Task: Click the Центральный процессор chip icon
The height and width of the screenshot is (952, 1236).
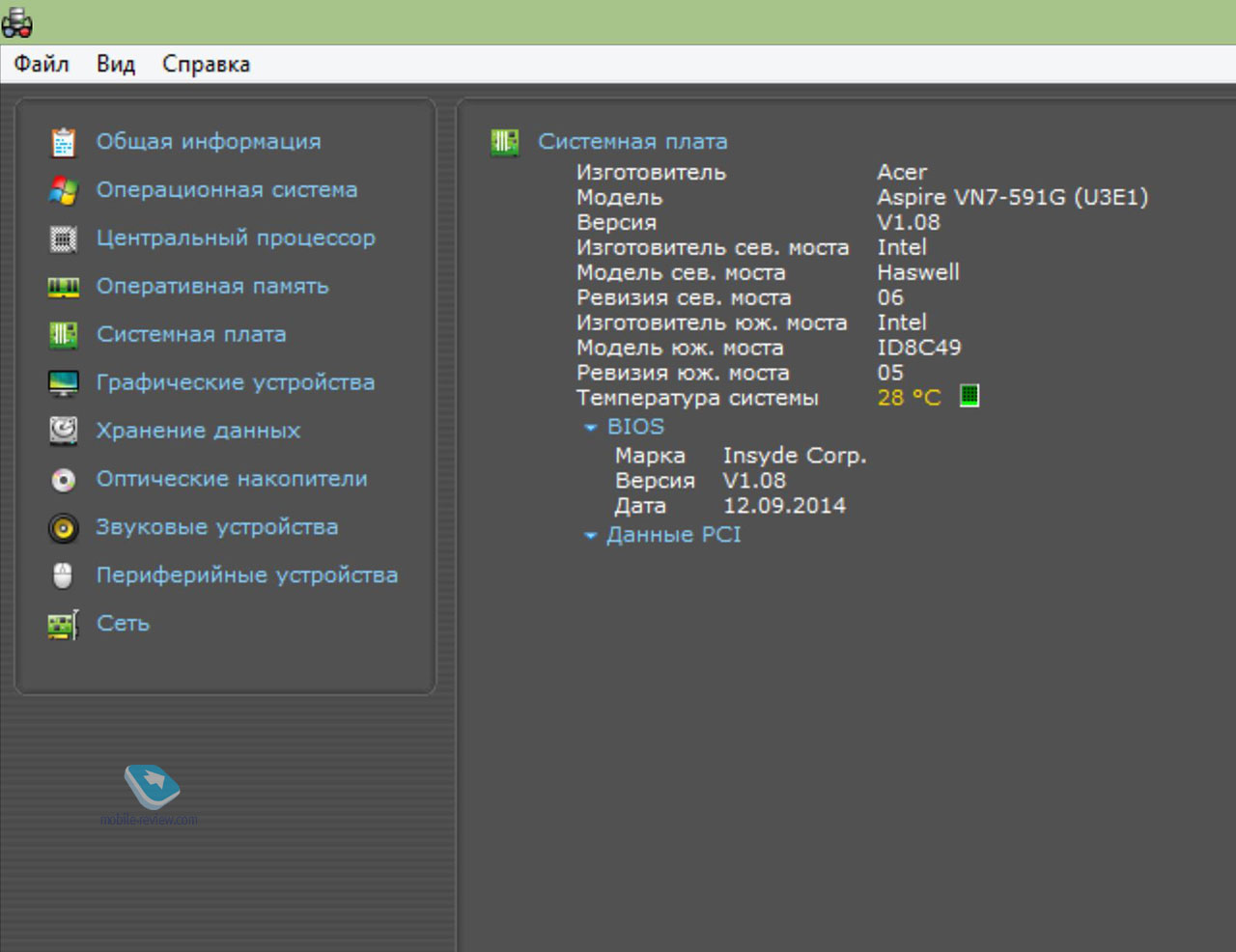Action: coord(64,238)
